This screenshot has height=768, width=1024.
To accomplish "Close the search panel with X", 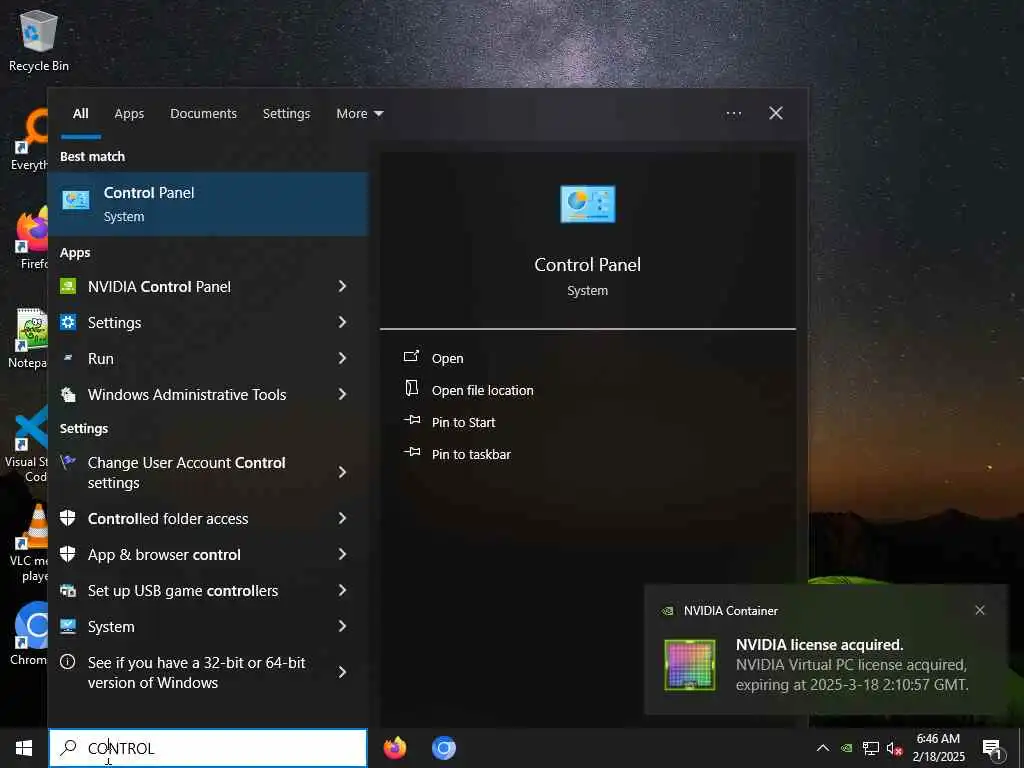I will click(776, 114).
